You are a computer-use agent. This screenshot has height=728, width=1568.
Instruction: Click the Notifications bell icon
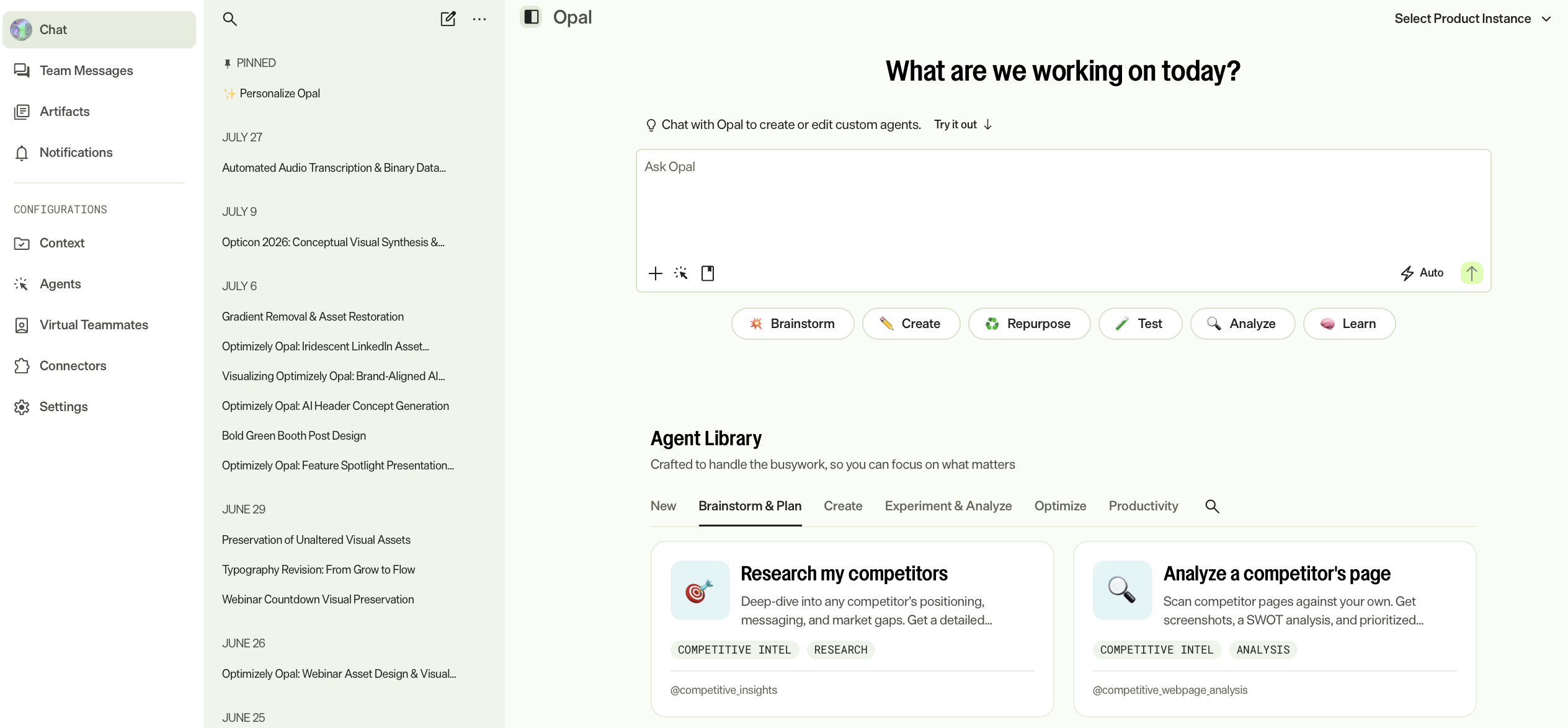click(22, 153)
